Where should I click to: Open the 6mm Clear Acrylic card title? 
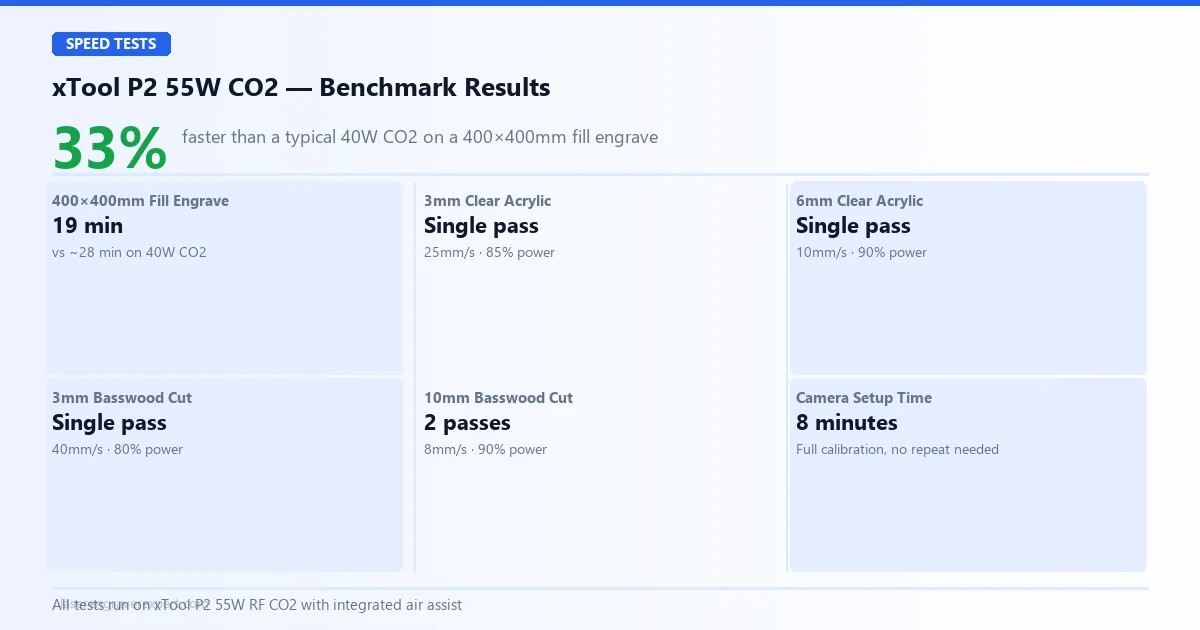click(x=859, y=201)
